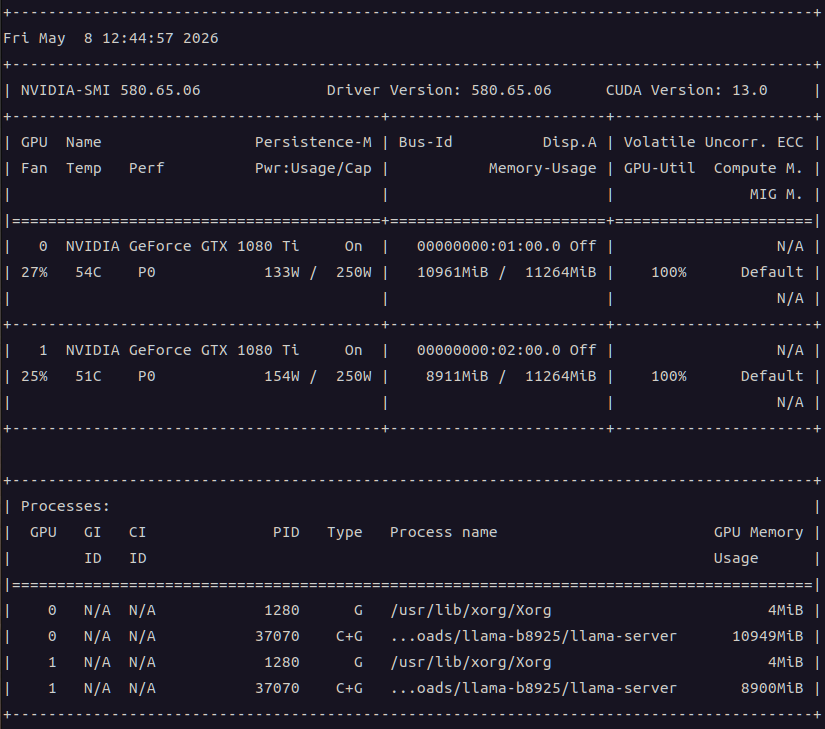Screen dimensions: 825x729
Task: Click GPU 1 '/usr/lib/xorg/Xorg' process name
Action: (x=471, y=663)
